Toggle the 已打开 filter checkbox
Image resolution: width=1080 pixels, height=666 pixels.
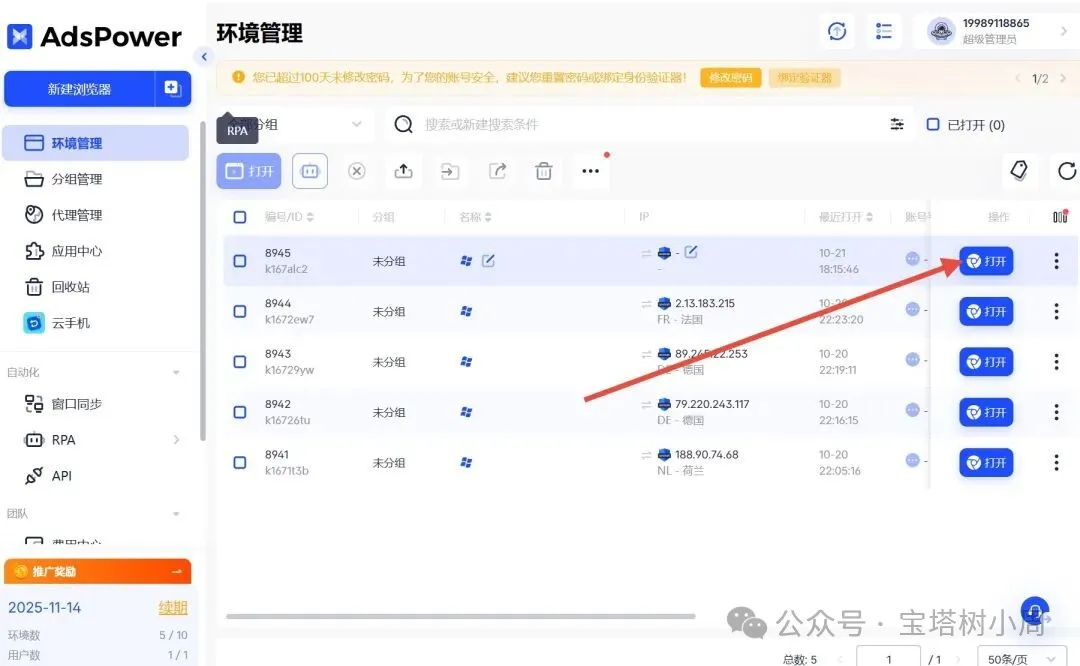coord(933,125)
